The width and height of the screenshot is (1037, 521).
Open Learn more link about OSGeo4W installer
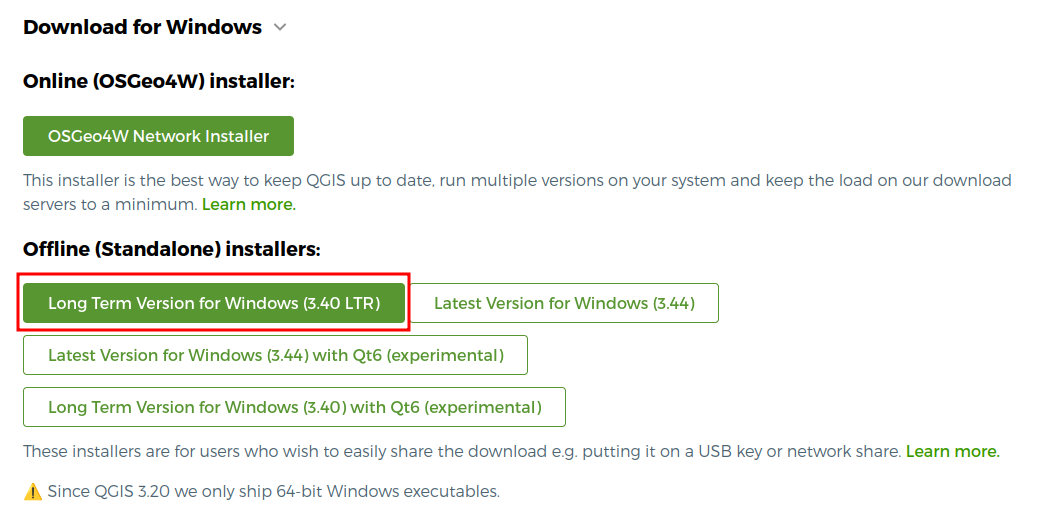(248, 204)
